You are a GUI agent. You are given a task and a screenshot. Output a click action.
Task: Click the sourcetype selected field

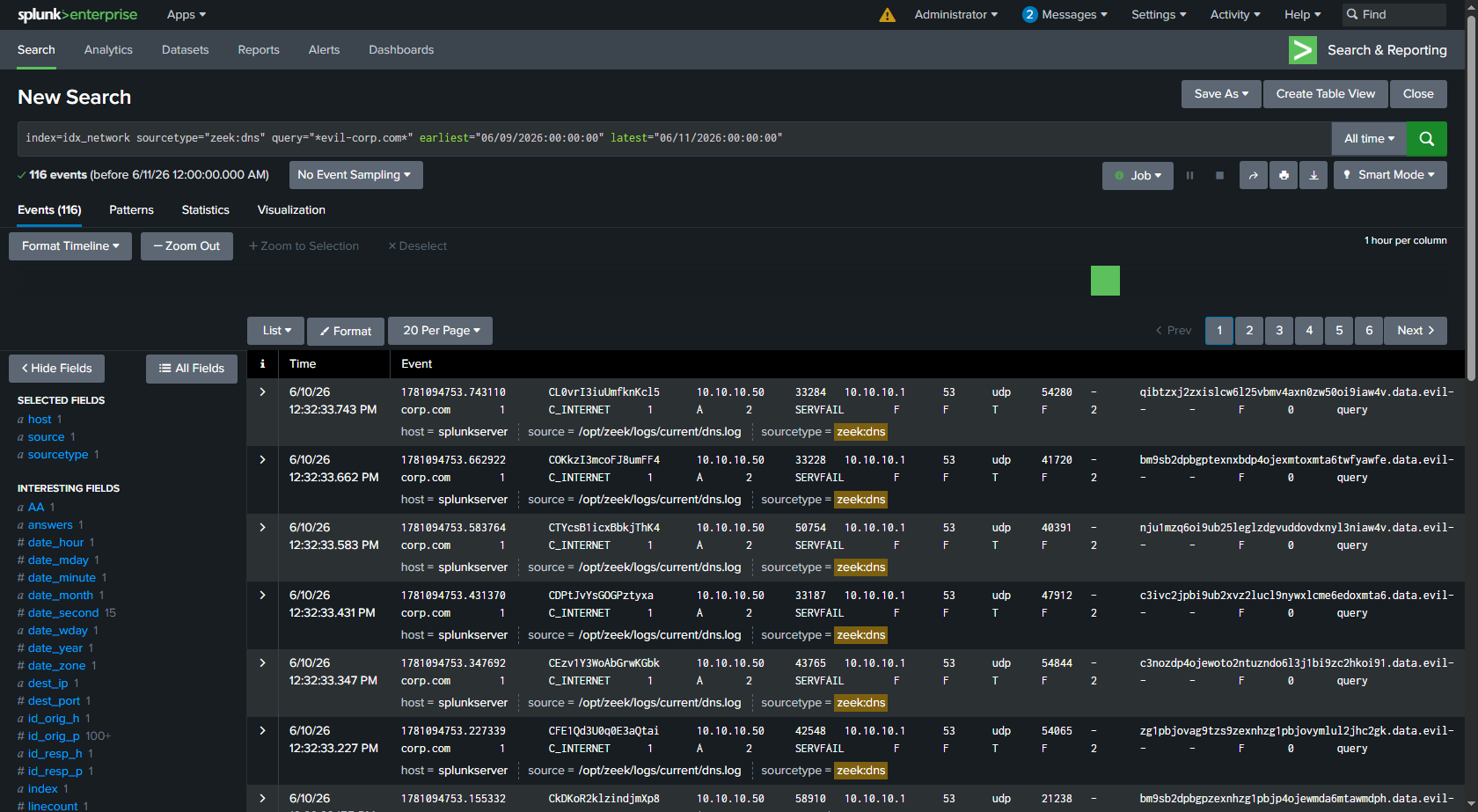tap(58, 455)
